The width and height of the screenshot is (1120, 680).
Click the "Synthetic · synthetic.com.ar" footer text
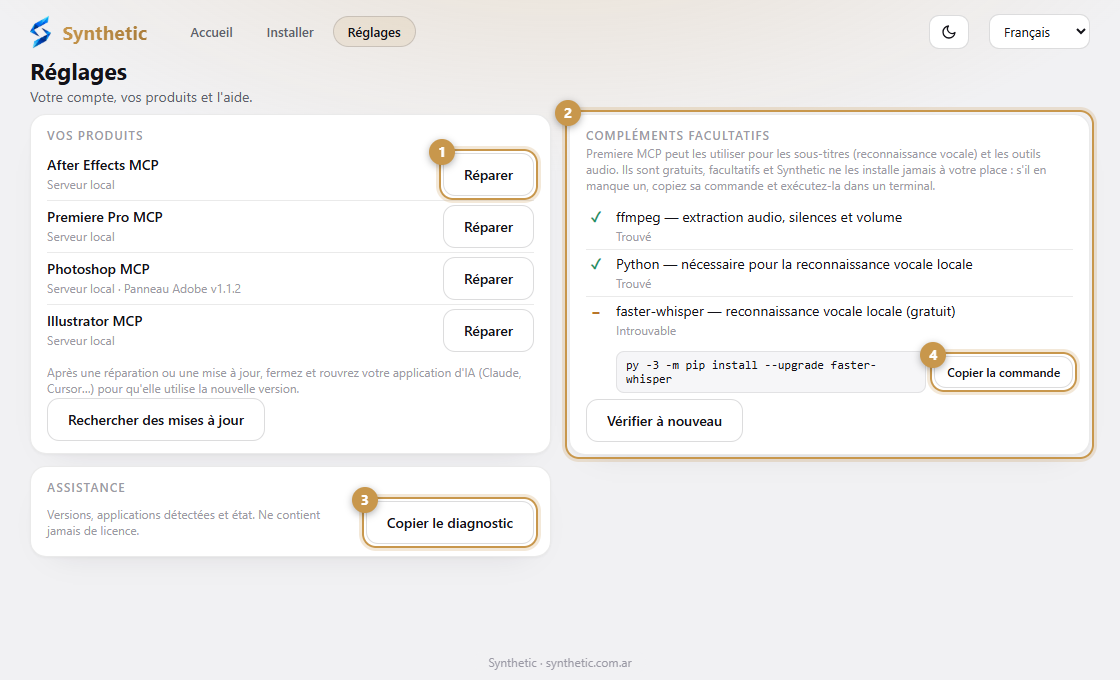[x=560, y=663]
